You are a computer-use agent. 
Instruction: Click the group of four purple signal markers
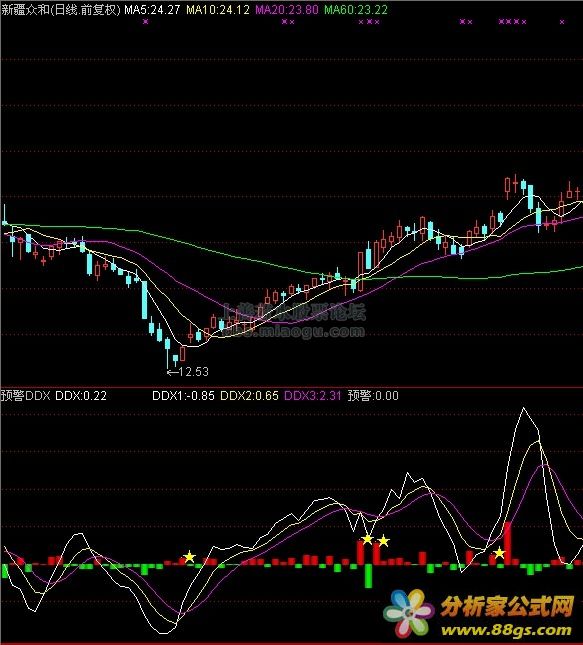coord(512,22)
